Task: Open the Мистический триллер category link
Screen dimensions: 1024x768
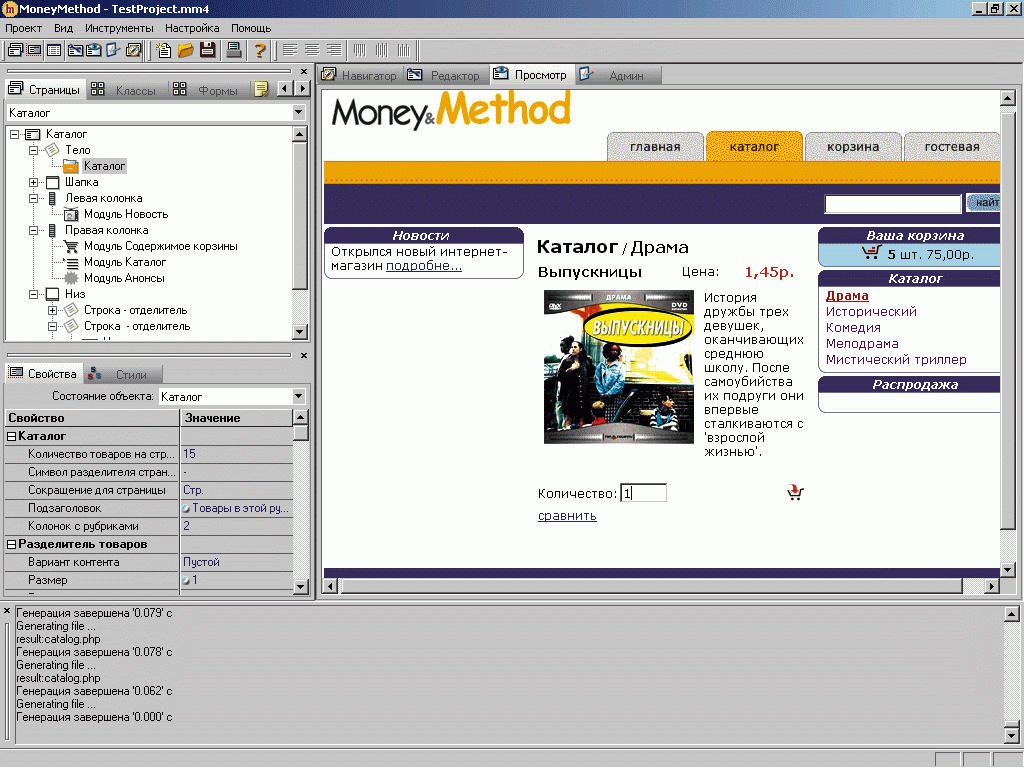Action: pyautogui.click(x=896, y=360)
